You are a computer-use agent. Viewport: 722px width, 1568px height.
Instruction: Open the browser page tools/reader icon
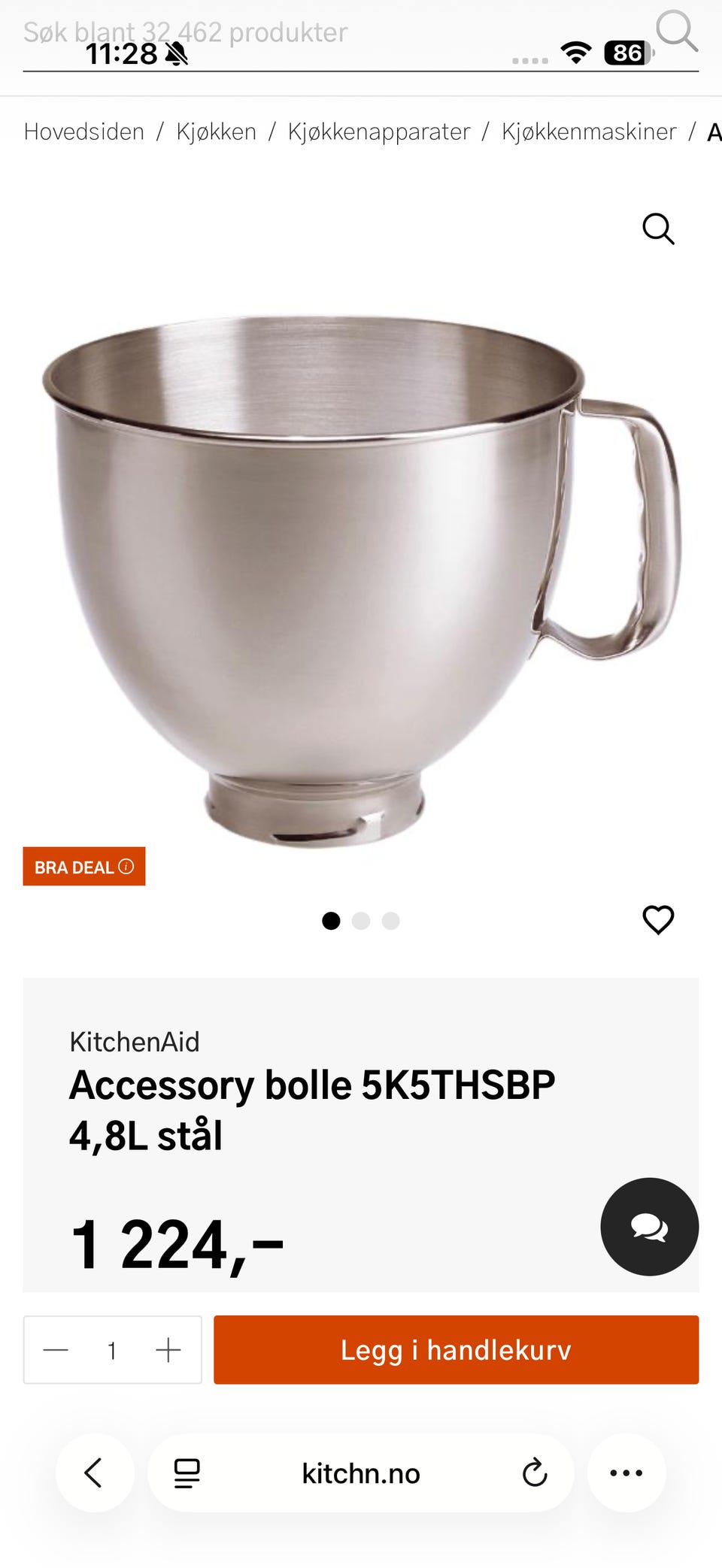(187, 1473)
